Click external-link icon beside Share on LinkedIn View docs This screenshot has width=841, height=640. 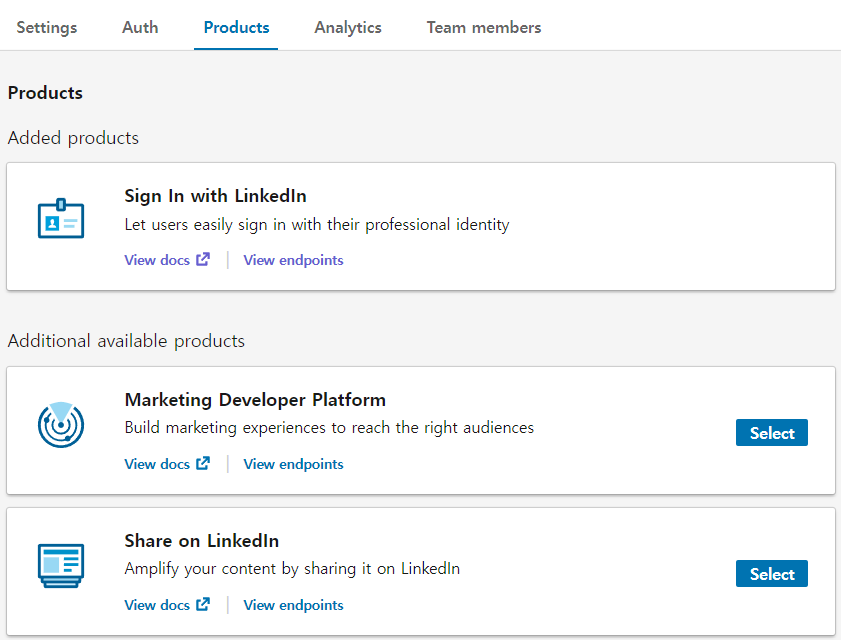pos(203,605)
